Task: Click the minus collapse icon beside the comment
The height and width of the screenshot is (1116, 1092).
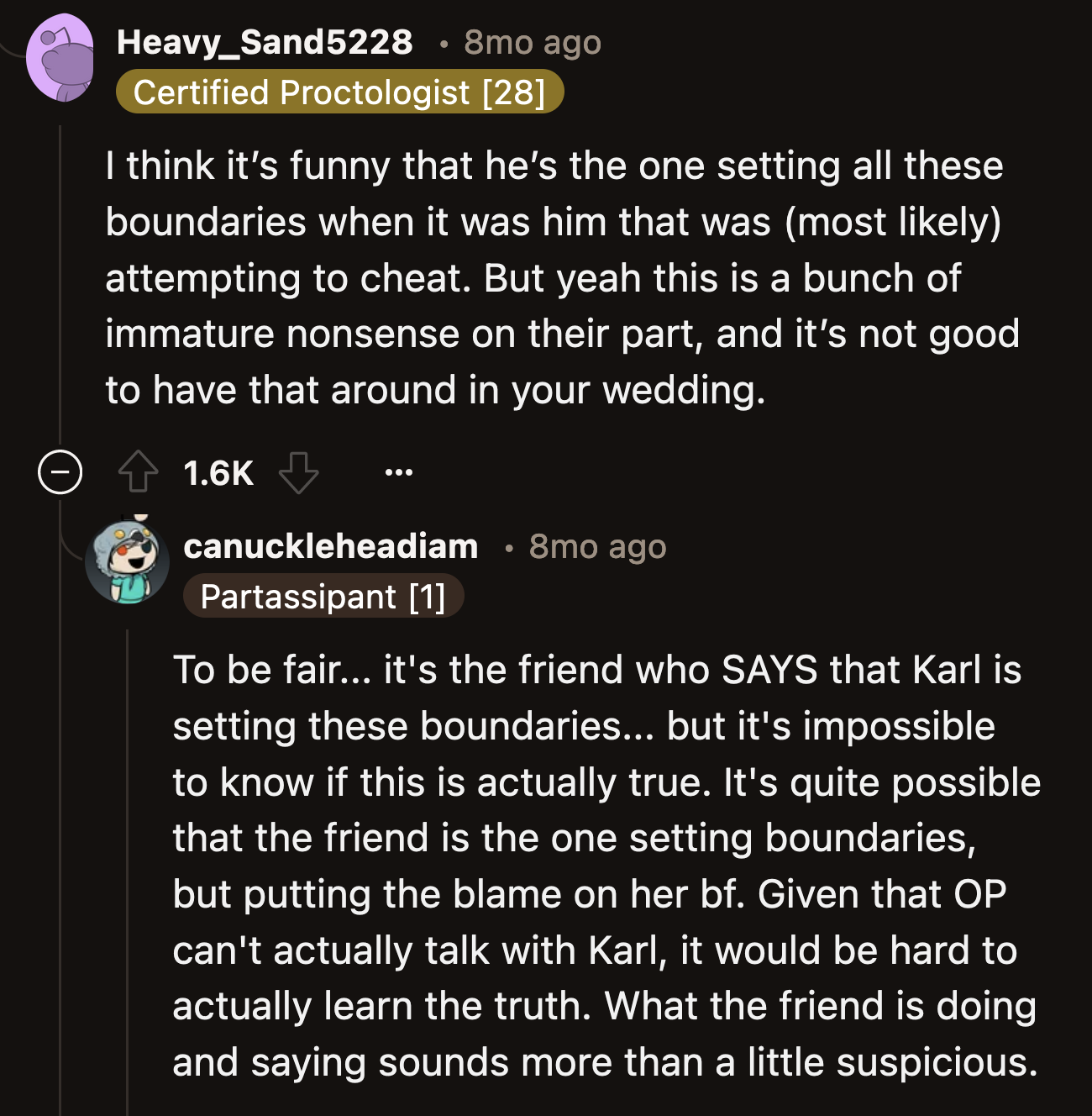Action: [x=58, y=471]
